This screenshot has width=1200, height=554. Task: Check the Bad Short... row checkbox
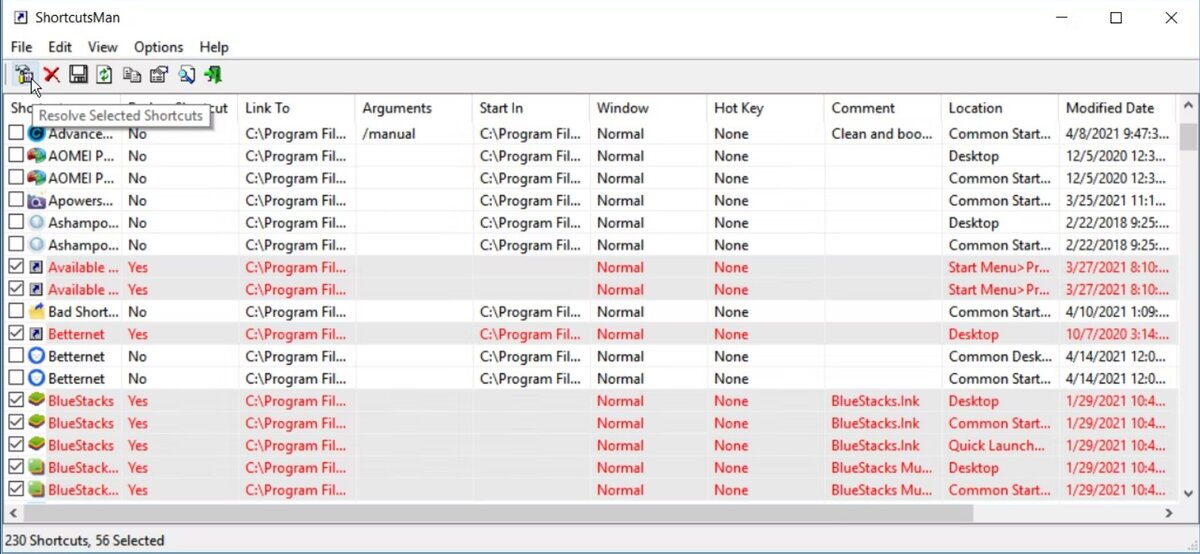16,312
